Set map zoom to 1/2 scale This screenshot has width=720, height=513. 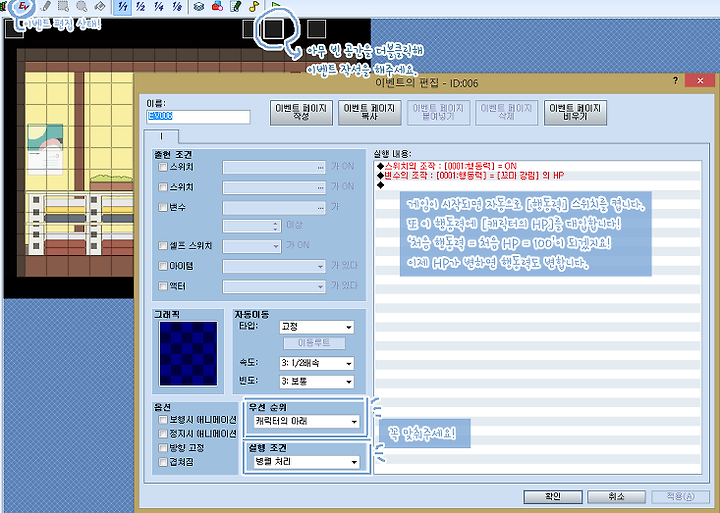point(141,6)
